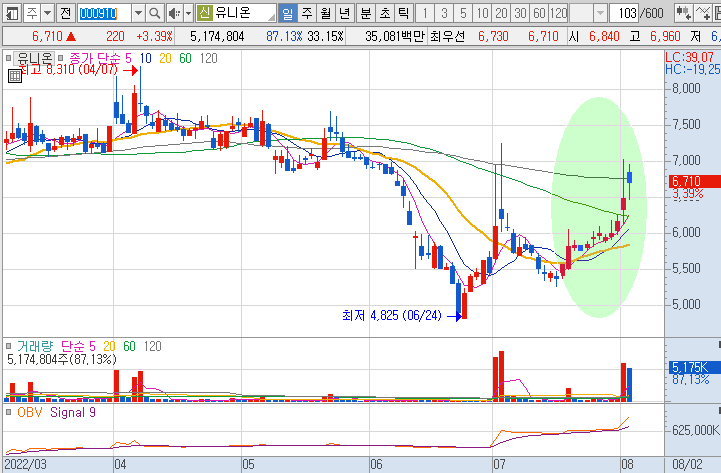The height and width of the screenshot is (473, 721).
Task: Click the stock code field 000910
Action: point(104,13)
